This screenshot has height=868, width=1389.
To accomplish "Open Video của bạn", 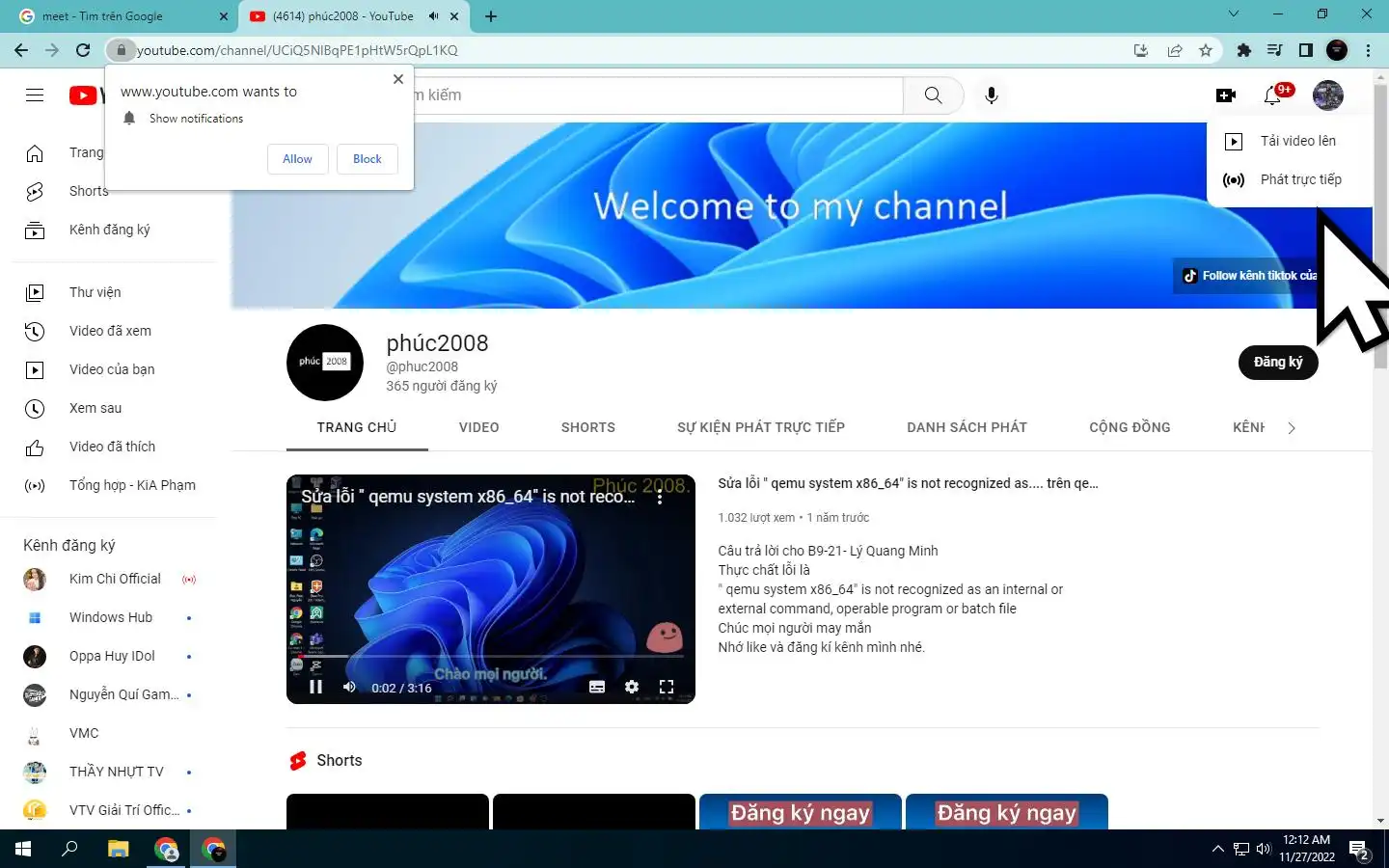I will [x=114, y=369].
